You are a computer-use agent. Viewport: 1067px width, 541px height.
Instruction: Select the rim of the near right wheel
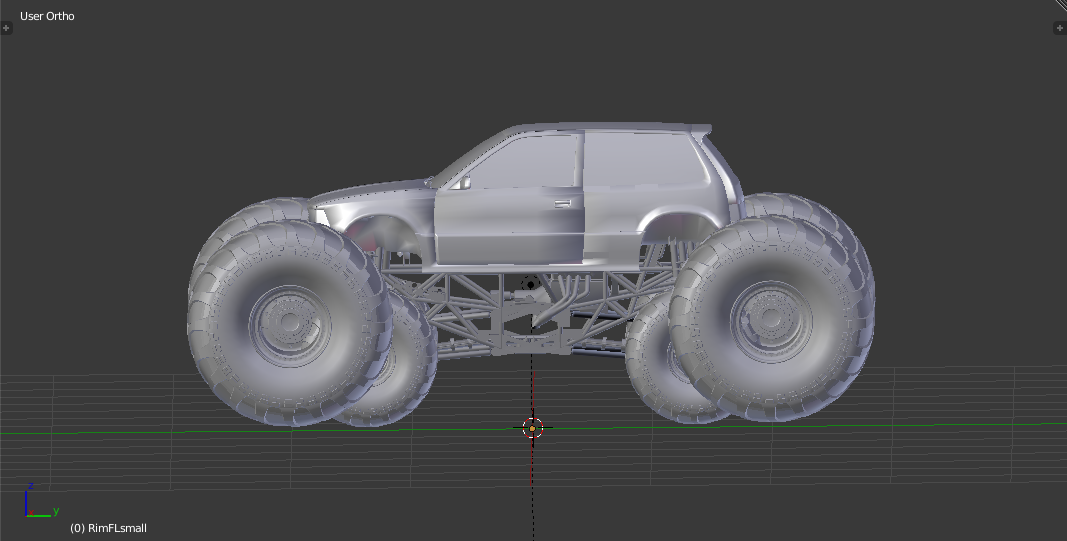770,321
